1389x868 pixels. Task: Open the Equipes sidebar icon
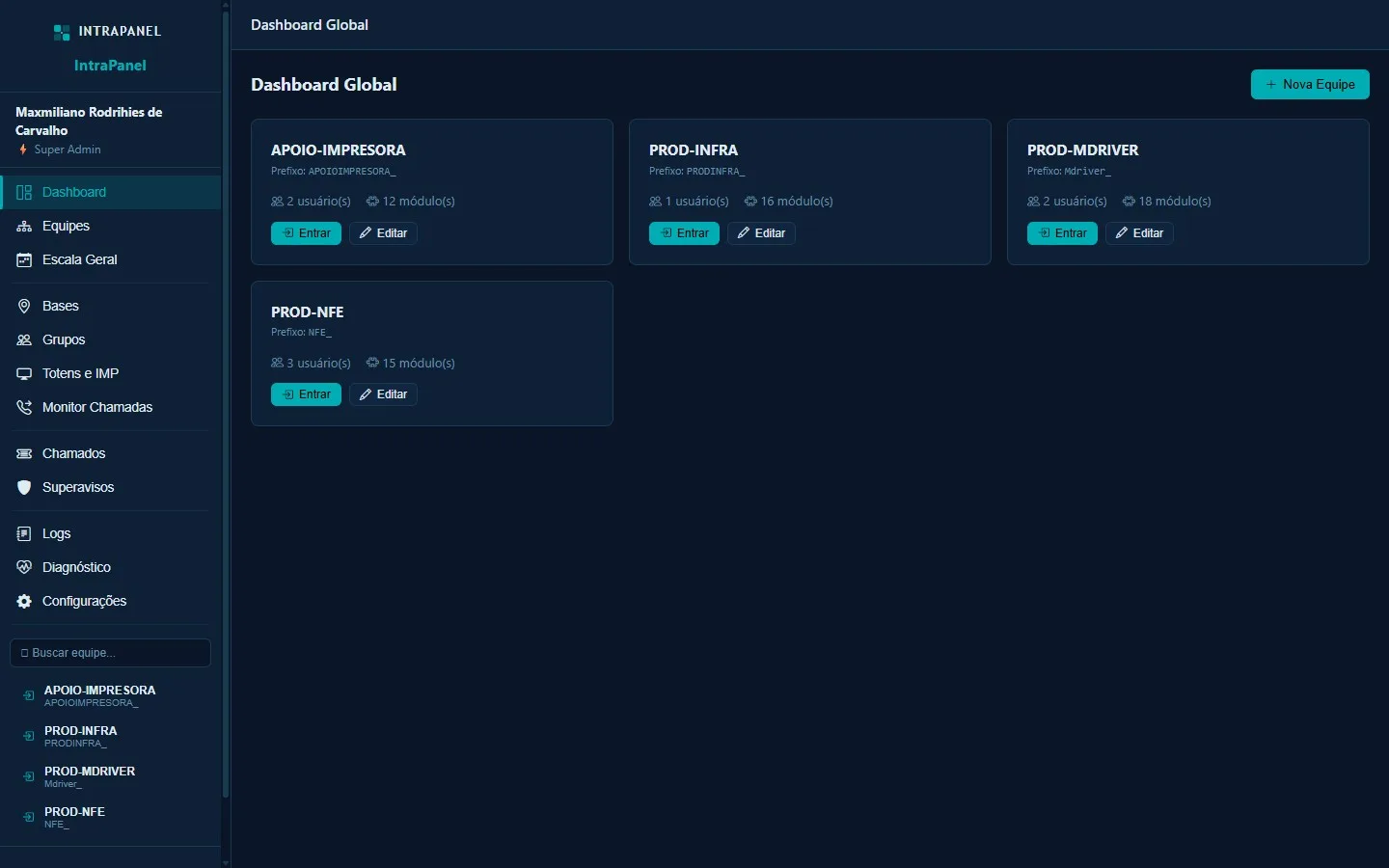pyautogui.click(x=24, y=227)
